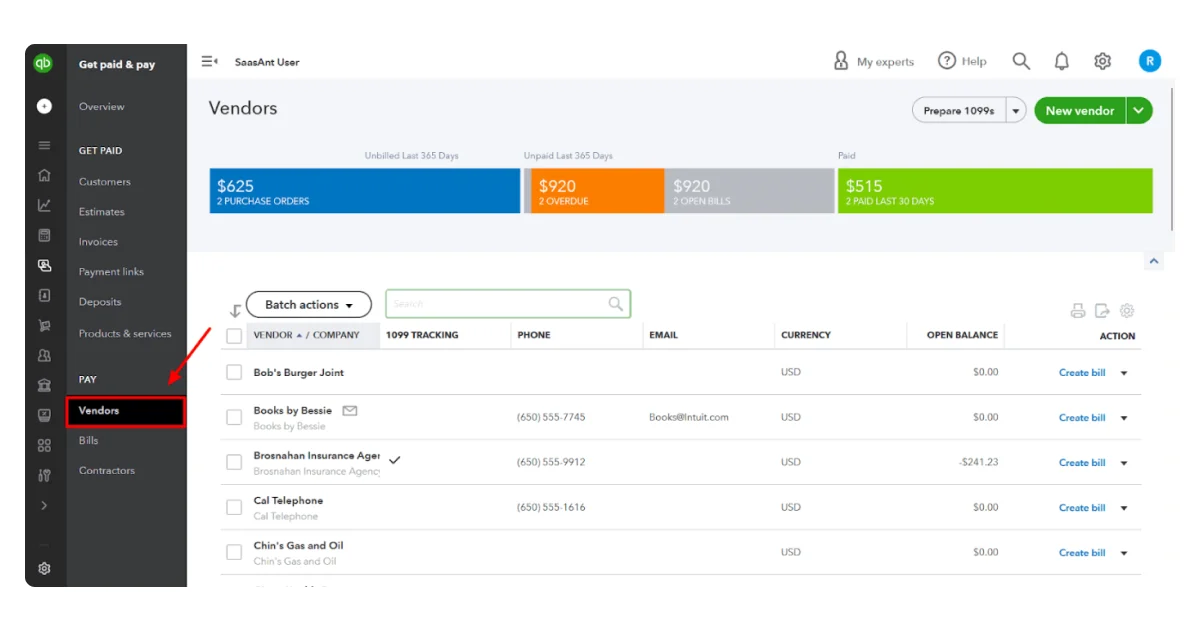The height and width of the screenshot is (630, 1200).
Task: Filter by gray $920 open bills bar
Action: click(x=749, y=191)
